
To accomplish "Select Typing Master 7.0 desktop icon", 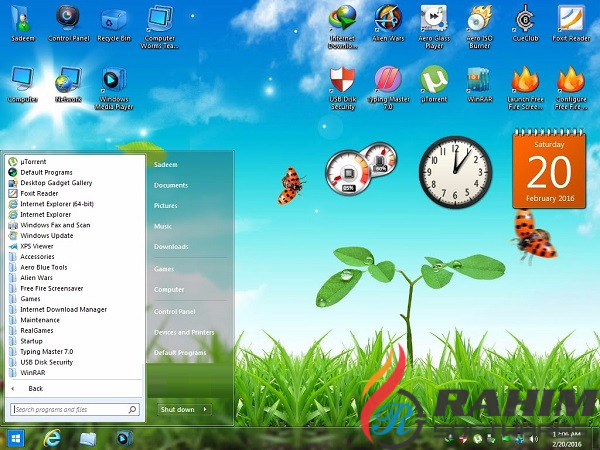I will click(387, 82).
